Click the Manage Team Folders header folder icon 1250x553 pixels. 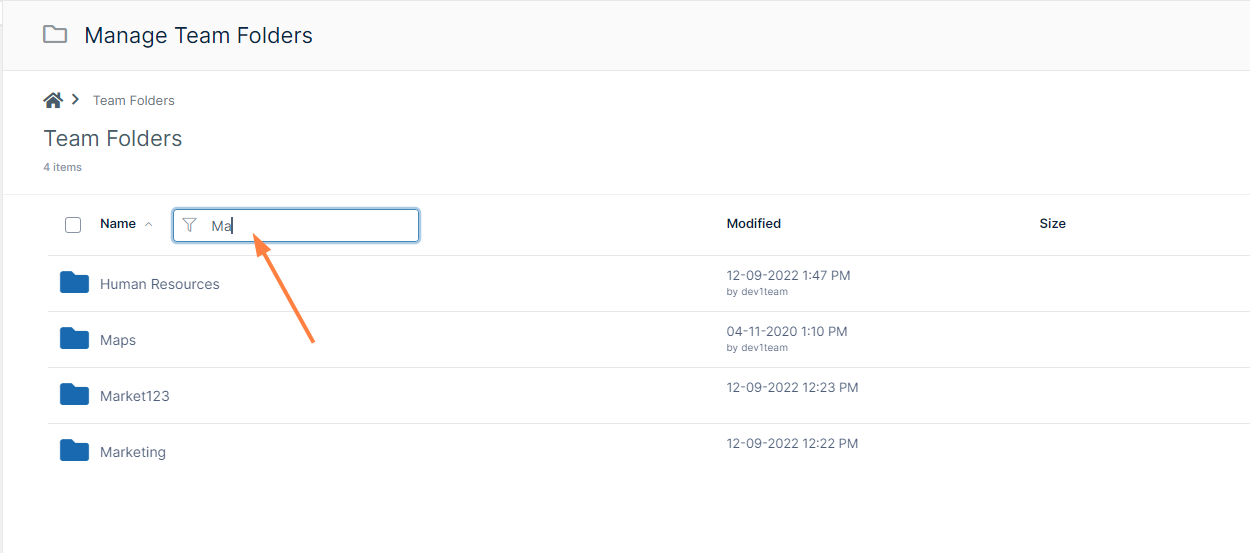click(55, 35)
